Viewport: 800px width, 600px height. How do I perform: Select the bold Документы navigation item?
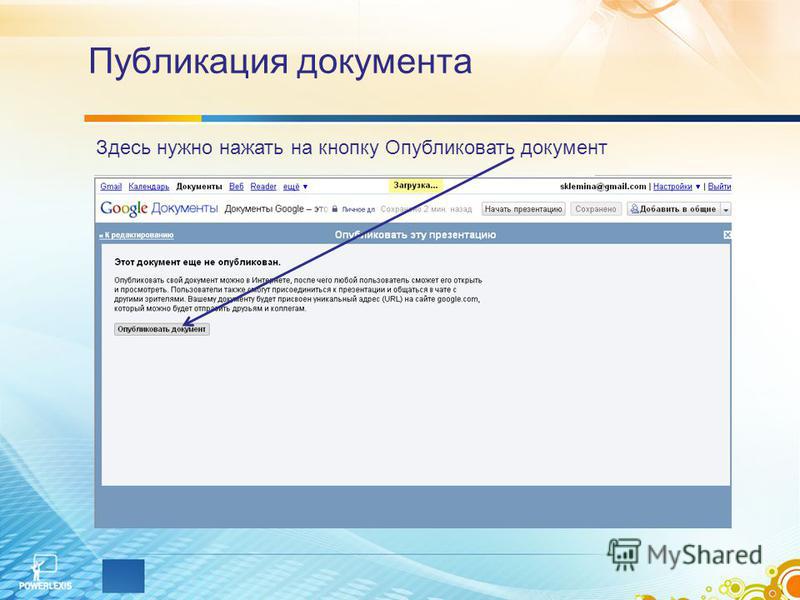click(x=199, y=187)
